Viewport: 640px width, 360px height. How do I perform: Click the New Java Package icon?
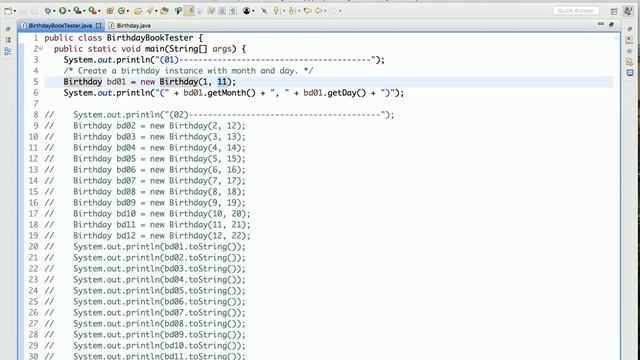point(110,11)
